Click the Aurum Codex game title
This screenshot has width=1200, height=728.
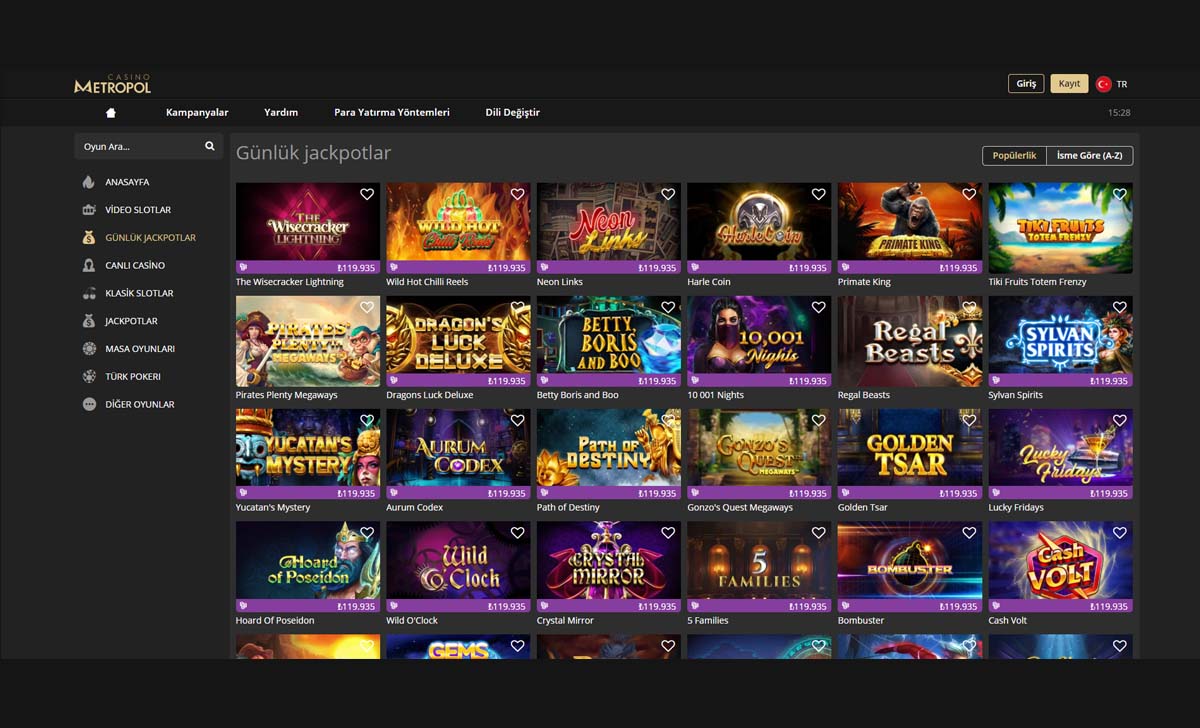click(x=415, y=508)
